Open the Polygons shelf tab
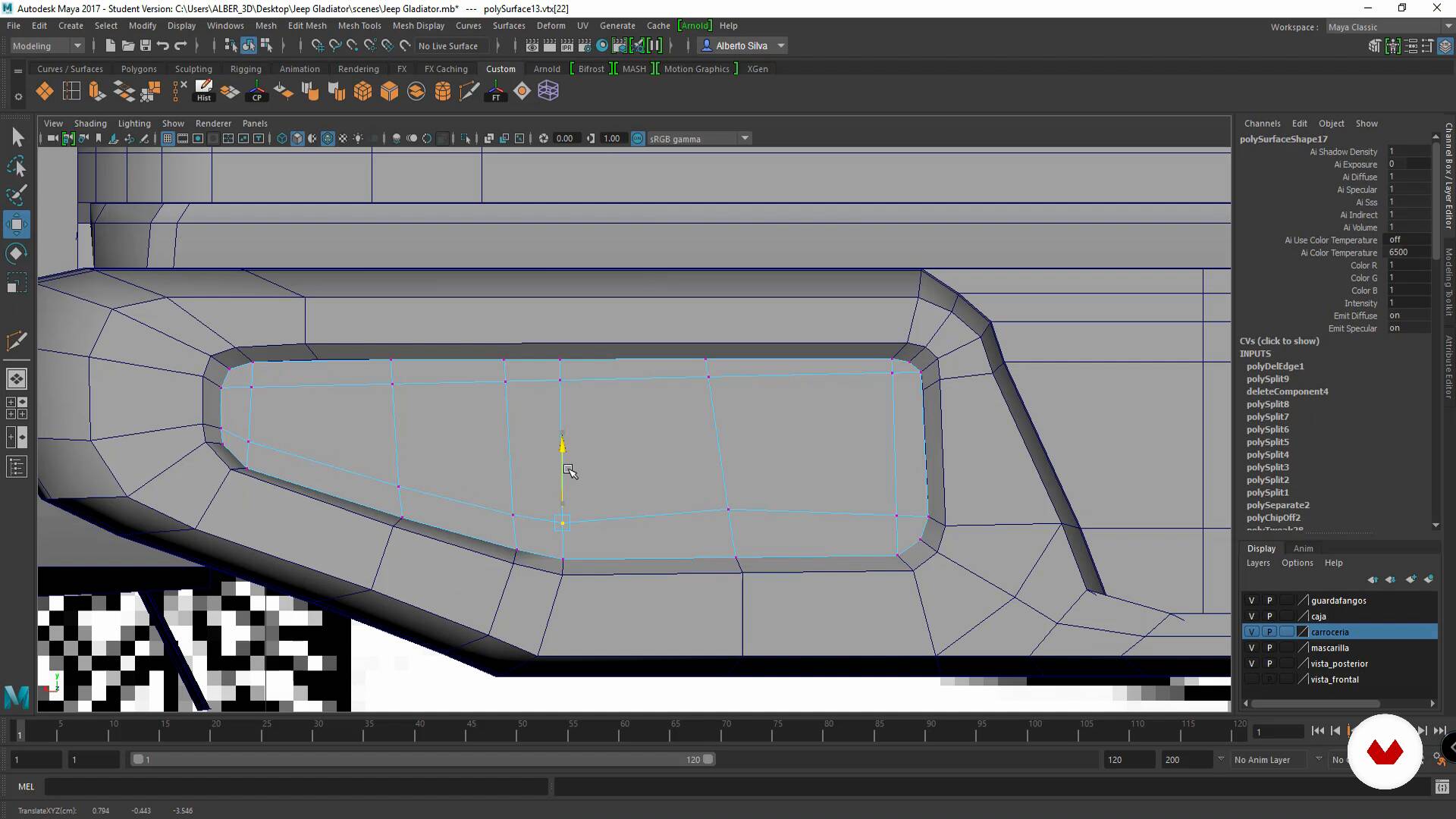The width and height of the screenshot is (1456, 819). coord(139,69)
